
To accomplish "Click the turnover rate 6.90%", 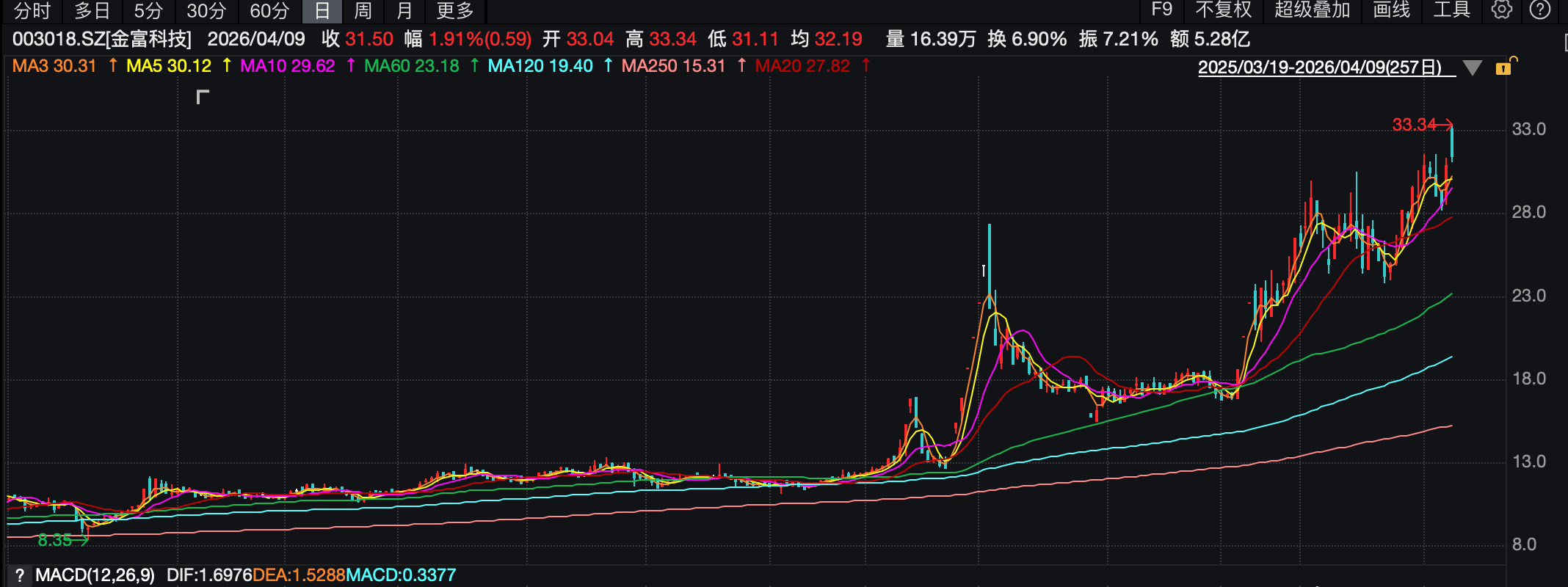I will [x=1039, y=39].
